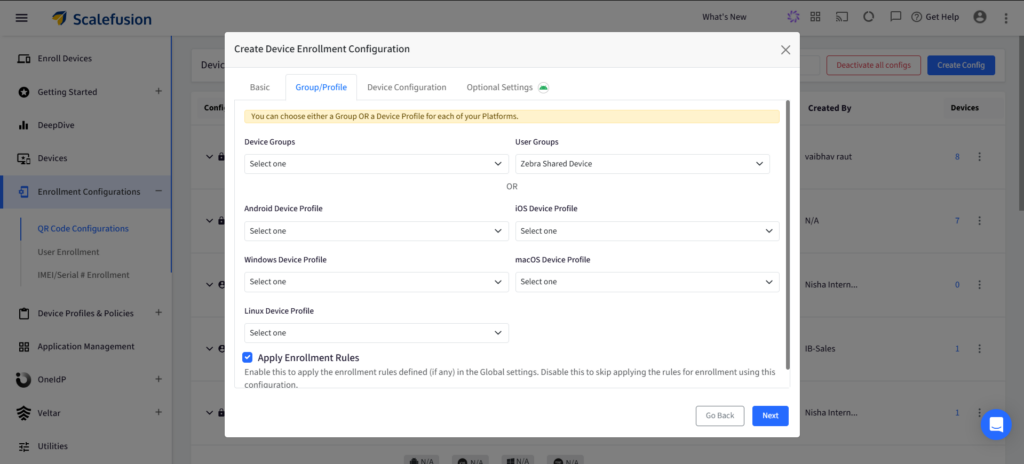Click the Created By column header
The height and width of the screenshot is (464, 1024).
pos(829,108)
